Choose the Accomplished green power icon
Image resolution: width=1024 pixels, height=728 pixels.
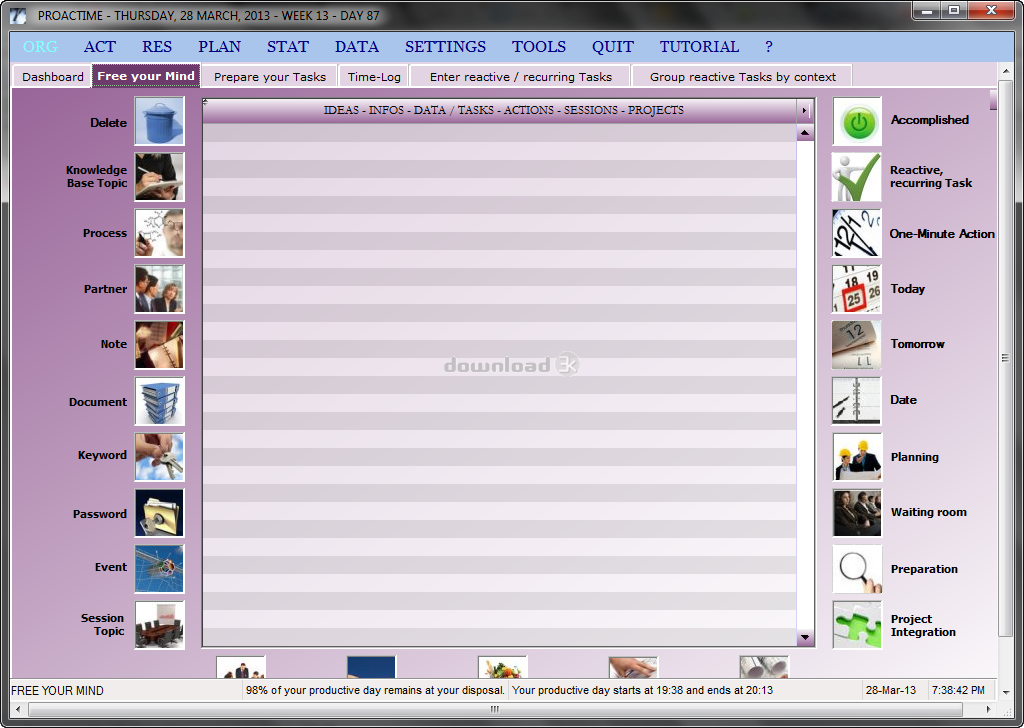tap(857, 122)
